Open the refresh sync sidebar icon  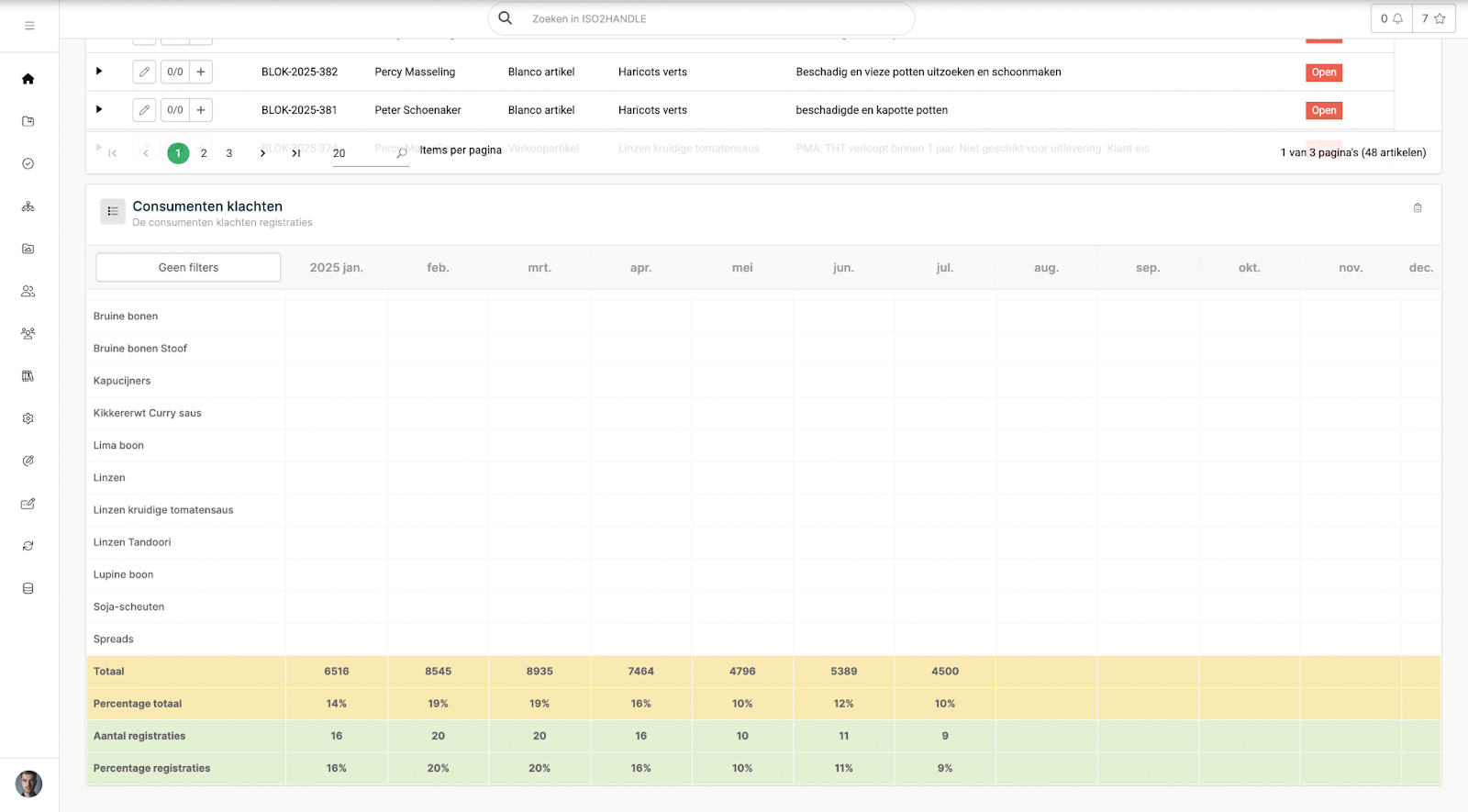point(28,546)
